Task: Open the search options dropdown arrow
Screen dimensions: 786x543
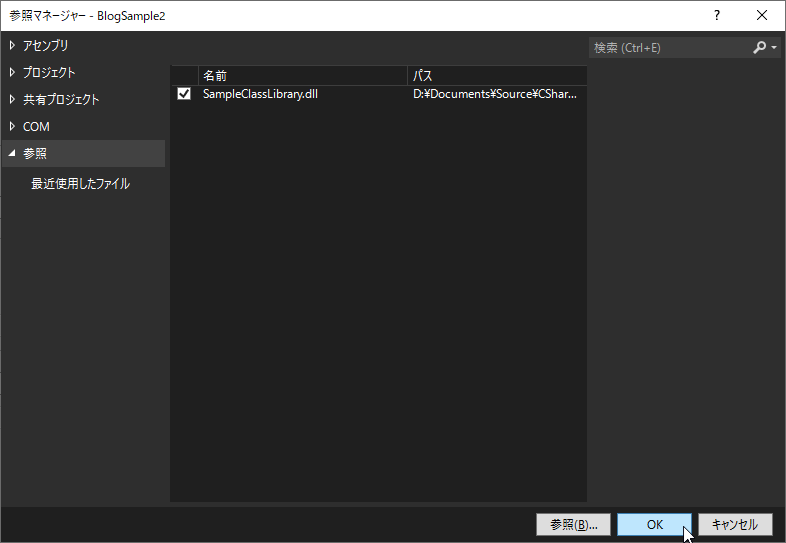Action: pyautogui.click(x=774, y=48)
